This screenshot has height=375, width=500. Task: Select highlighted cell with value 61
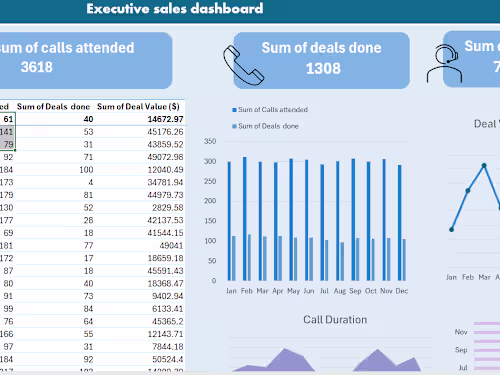(8, 119)
